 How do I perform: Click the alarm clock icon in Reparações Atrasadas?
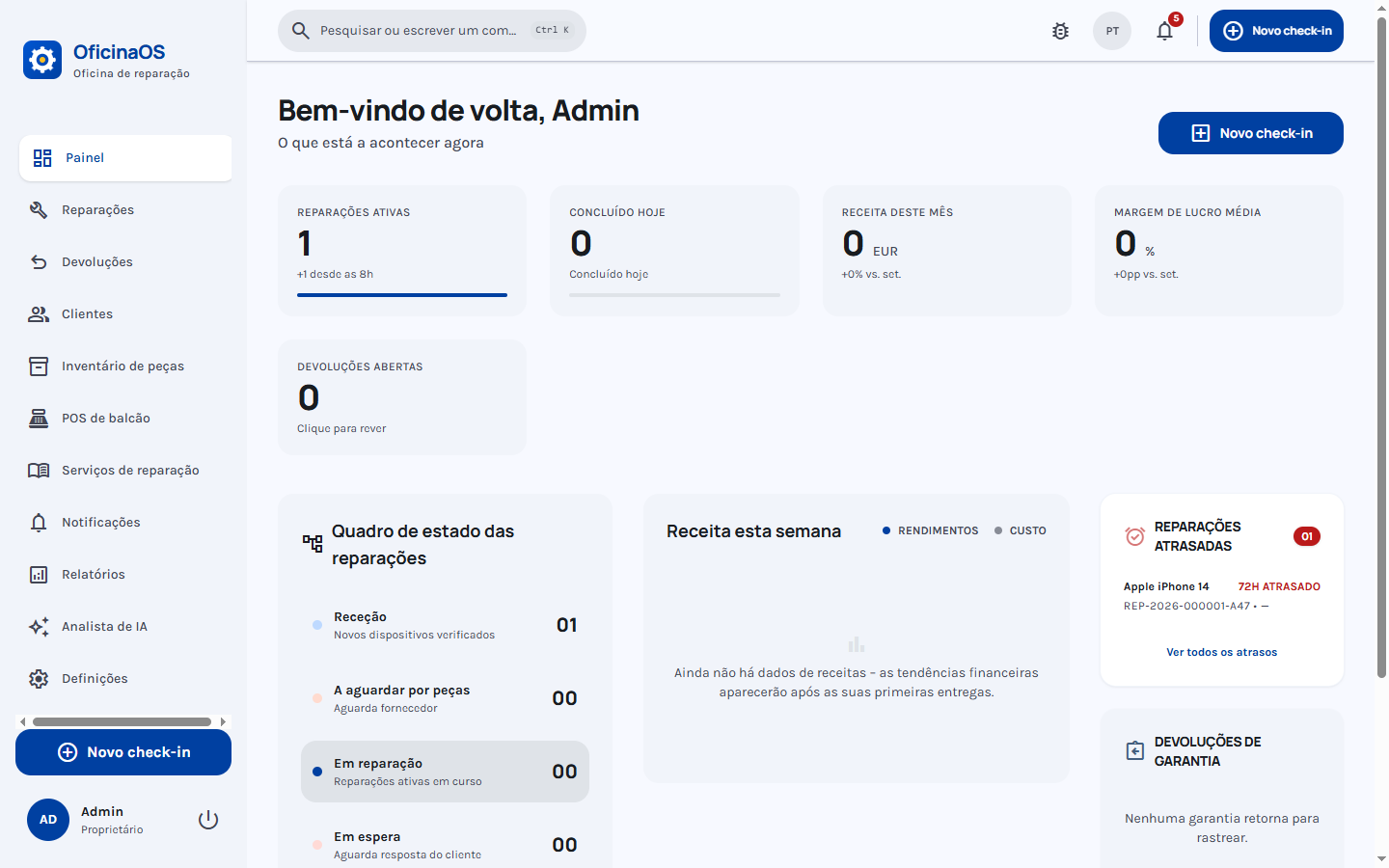[1135, 536]
